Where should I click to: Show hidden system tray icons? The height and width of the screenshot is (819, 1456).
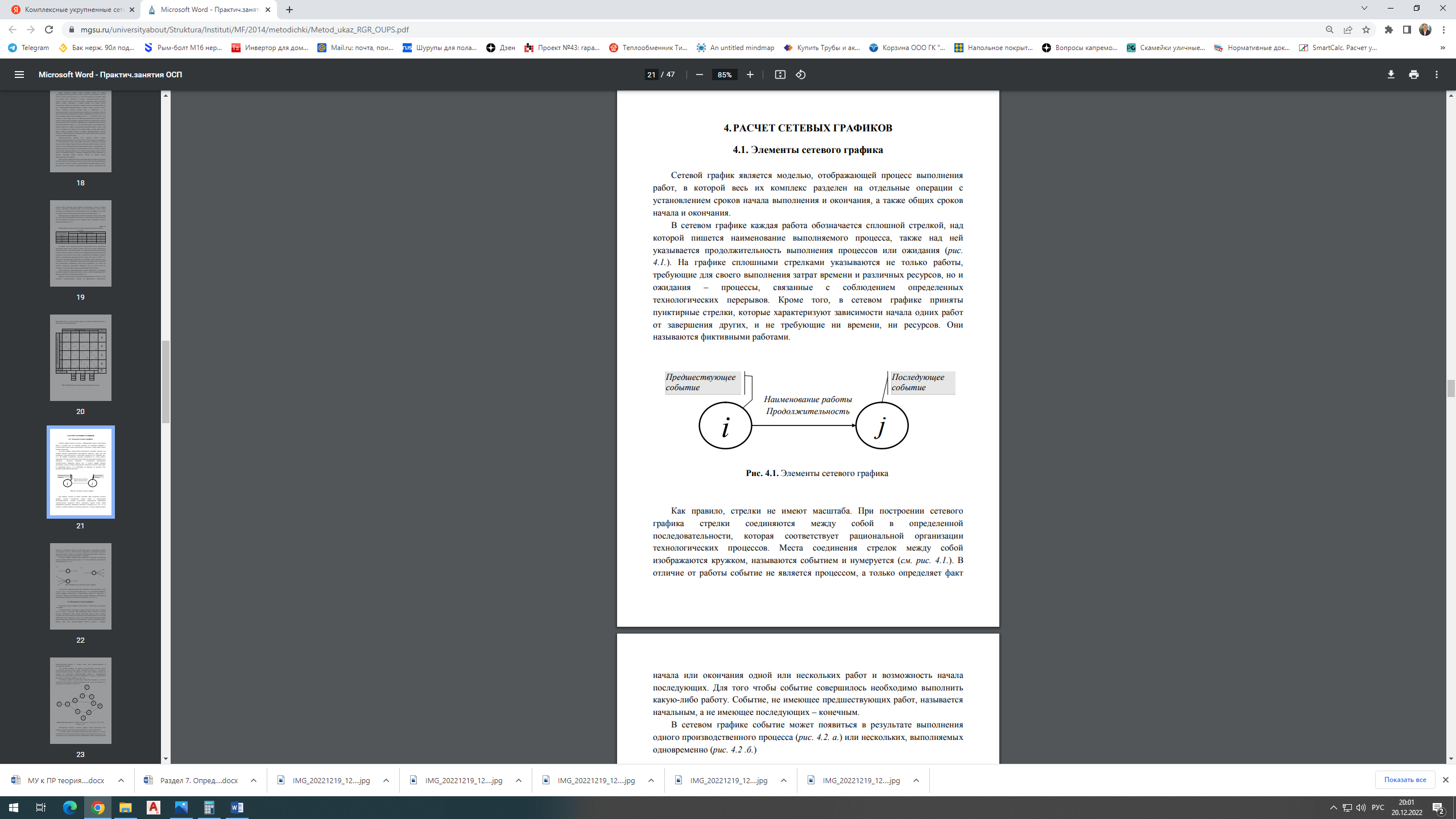point(1334,808)
